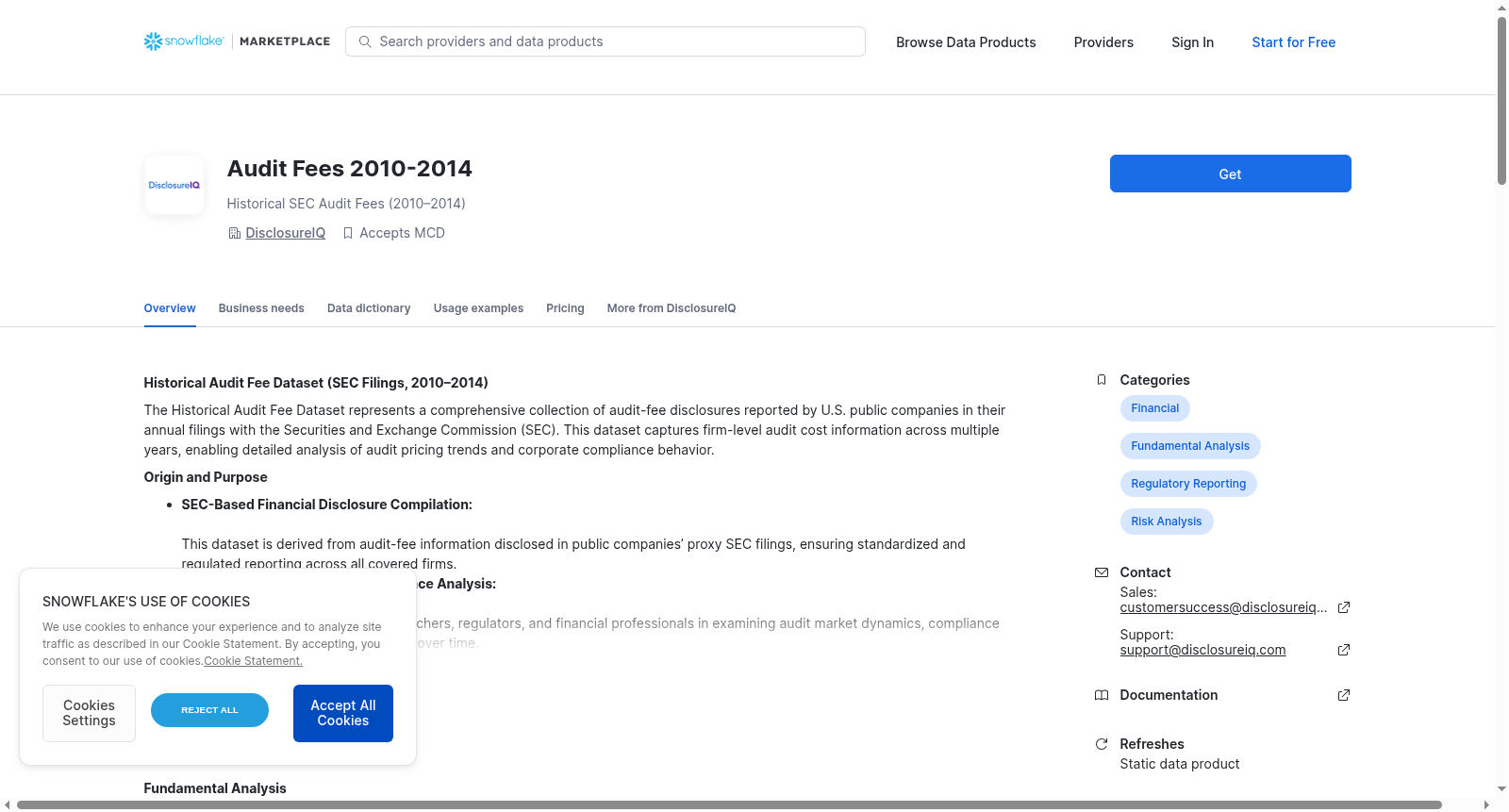Click the bookmark icon beside Accepts MCD
Image resolution: width=1509 pixels, height=812 pixels.
[x=348, y=233]
